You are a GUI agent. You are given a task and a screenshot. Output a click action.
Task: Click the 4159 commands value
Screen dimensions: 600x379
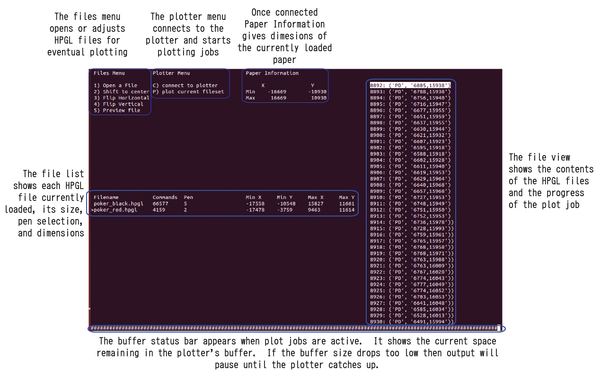tap(158, 210)
